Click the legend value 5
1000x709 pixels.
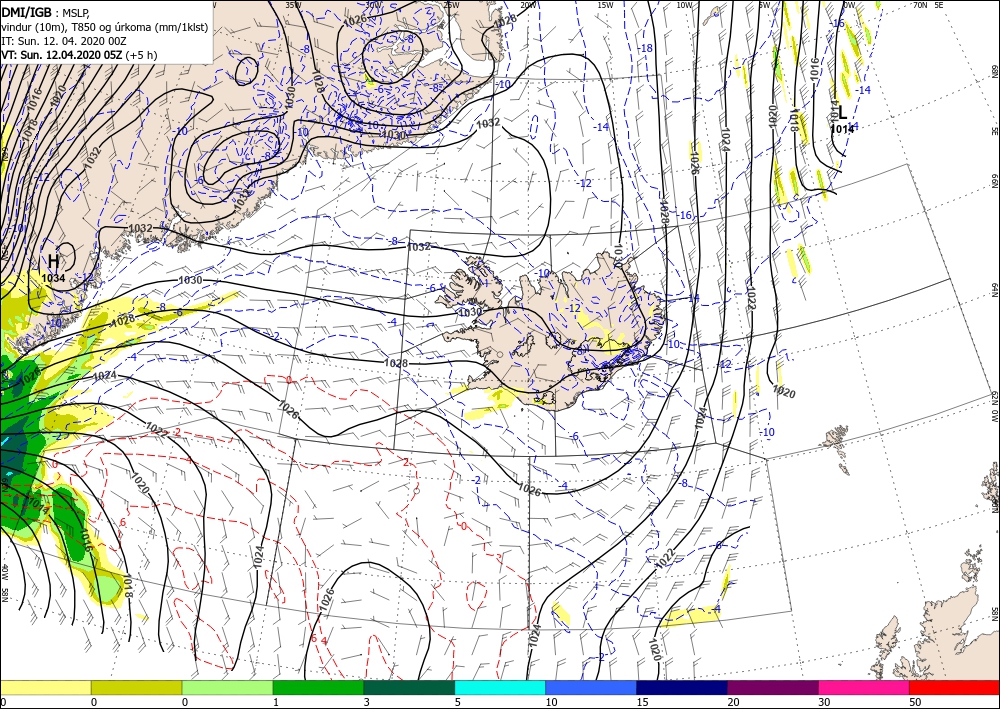(x=458, y=702)
